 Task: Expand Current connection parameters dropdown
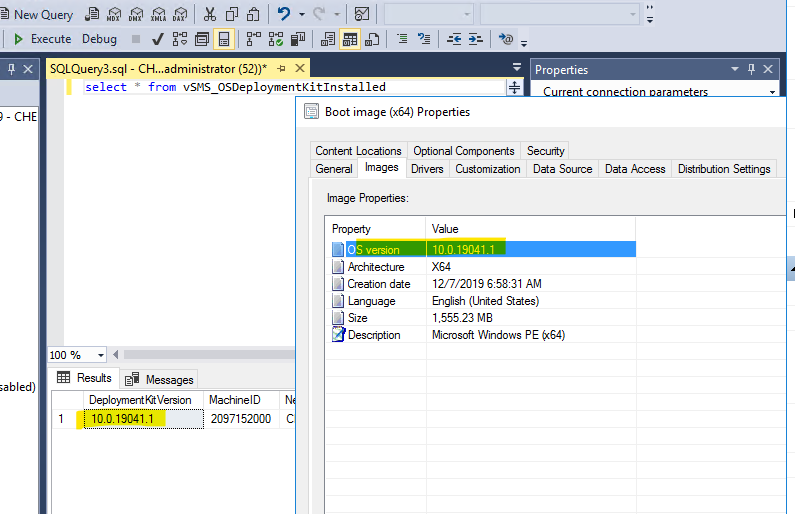[772, 92]
